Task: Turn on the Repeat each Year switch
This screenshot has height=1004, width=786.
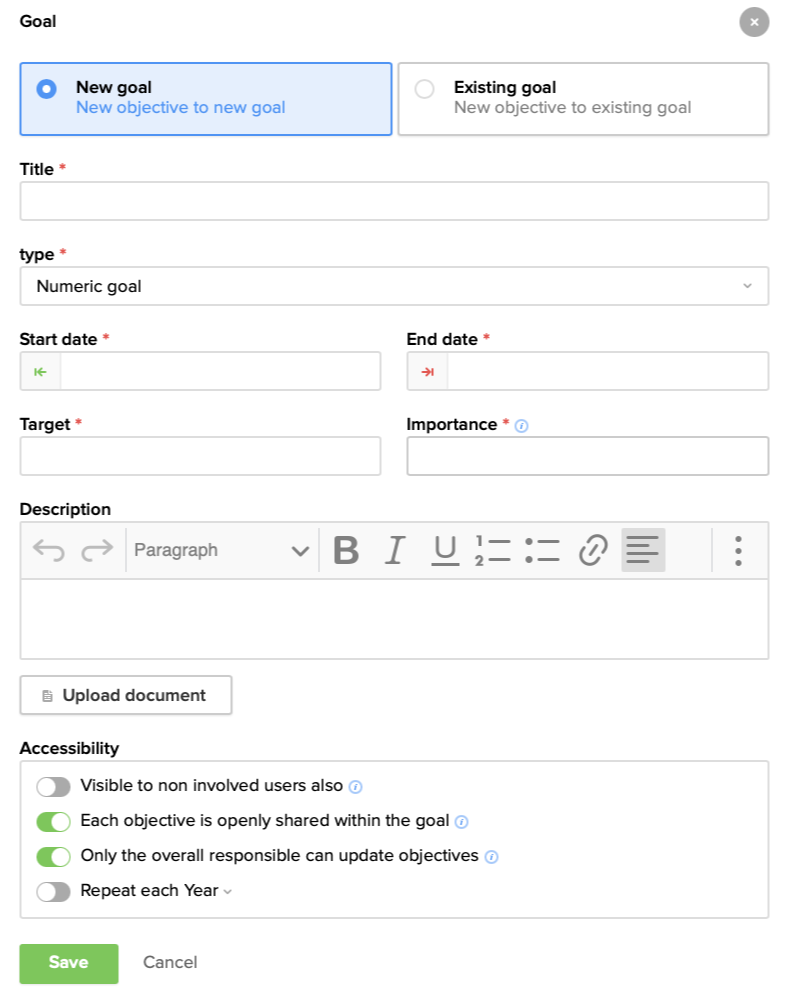Action: (x=53, y=892)
